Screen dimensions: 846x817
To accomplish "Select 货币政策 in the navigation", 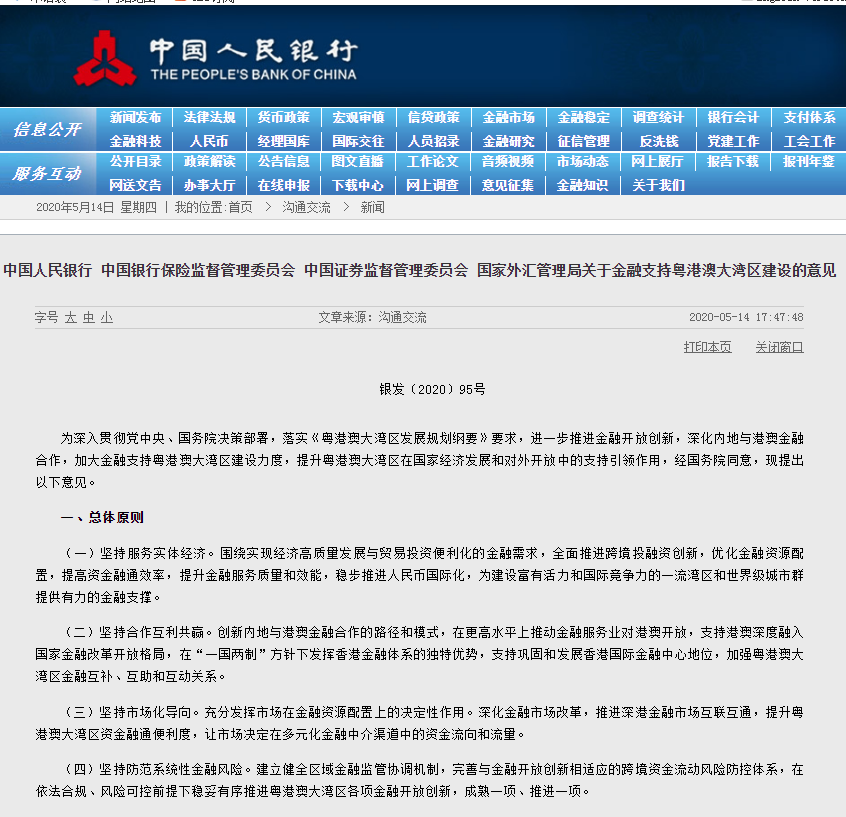I will point(284,117).
